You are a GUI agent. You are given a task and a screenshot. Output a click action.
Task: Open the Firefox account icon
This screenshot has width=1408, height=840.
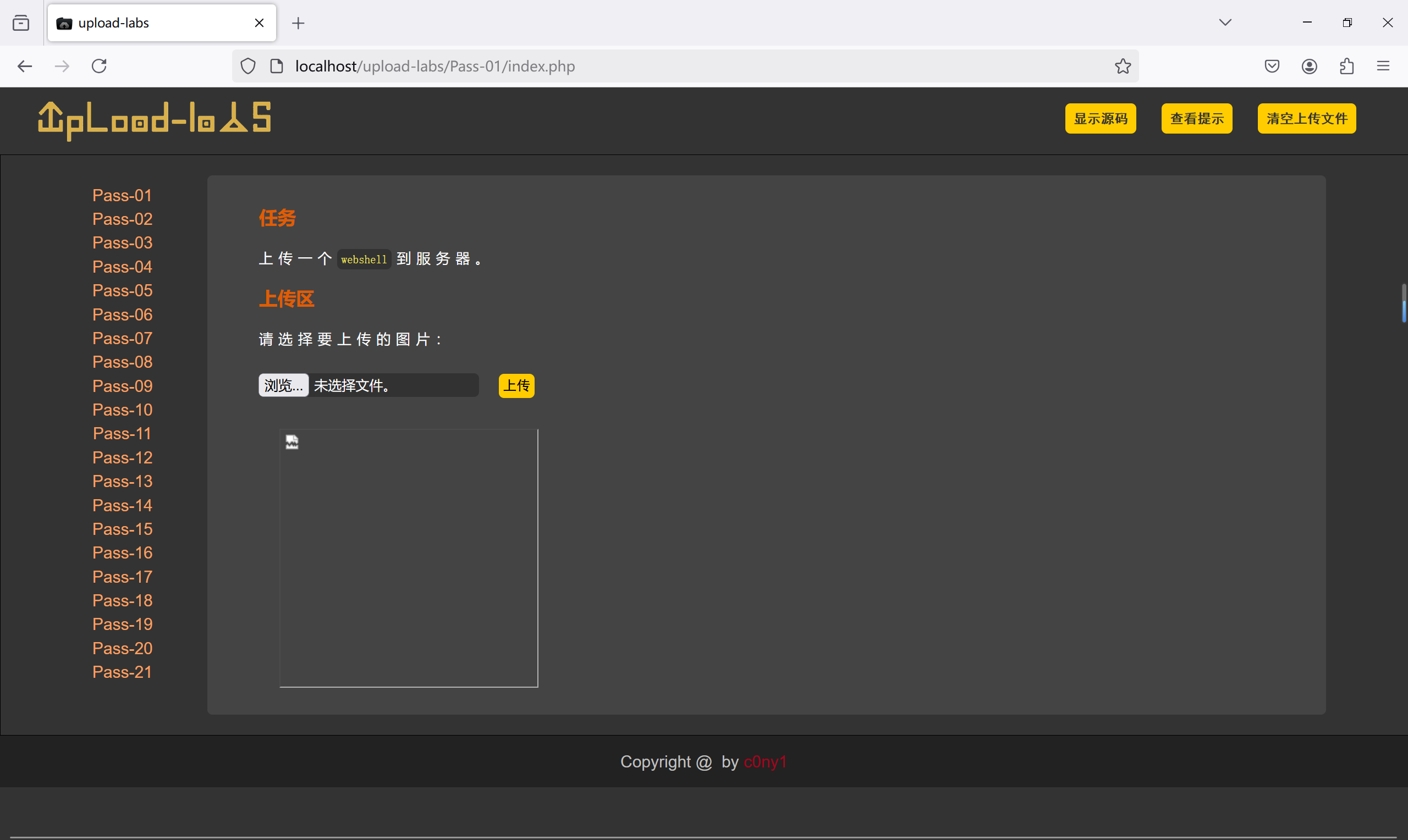point(1309,66)
